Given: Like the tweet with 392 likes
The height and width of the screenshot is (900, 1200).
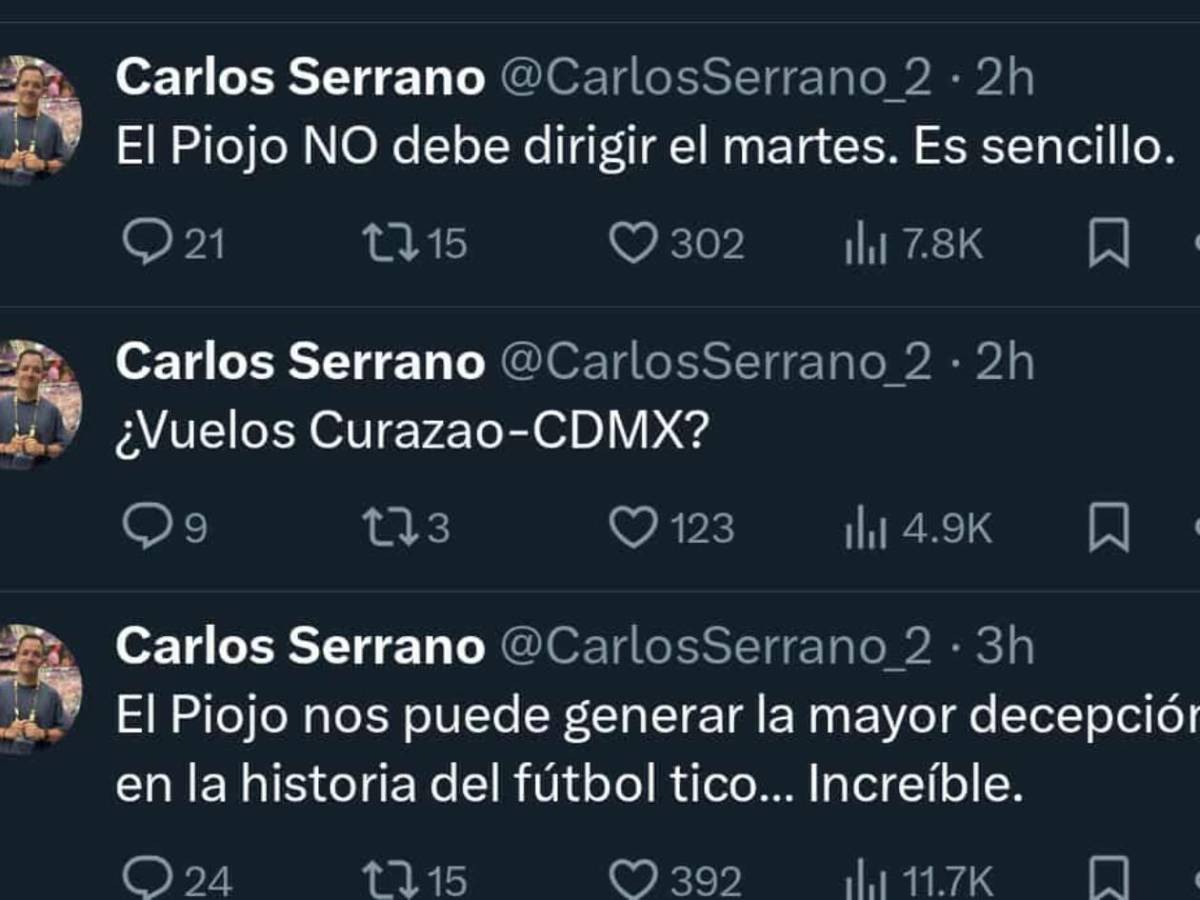Looking at the screenshot, I should click(633, 880).
